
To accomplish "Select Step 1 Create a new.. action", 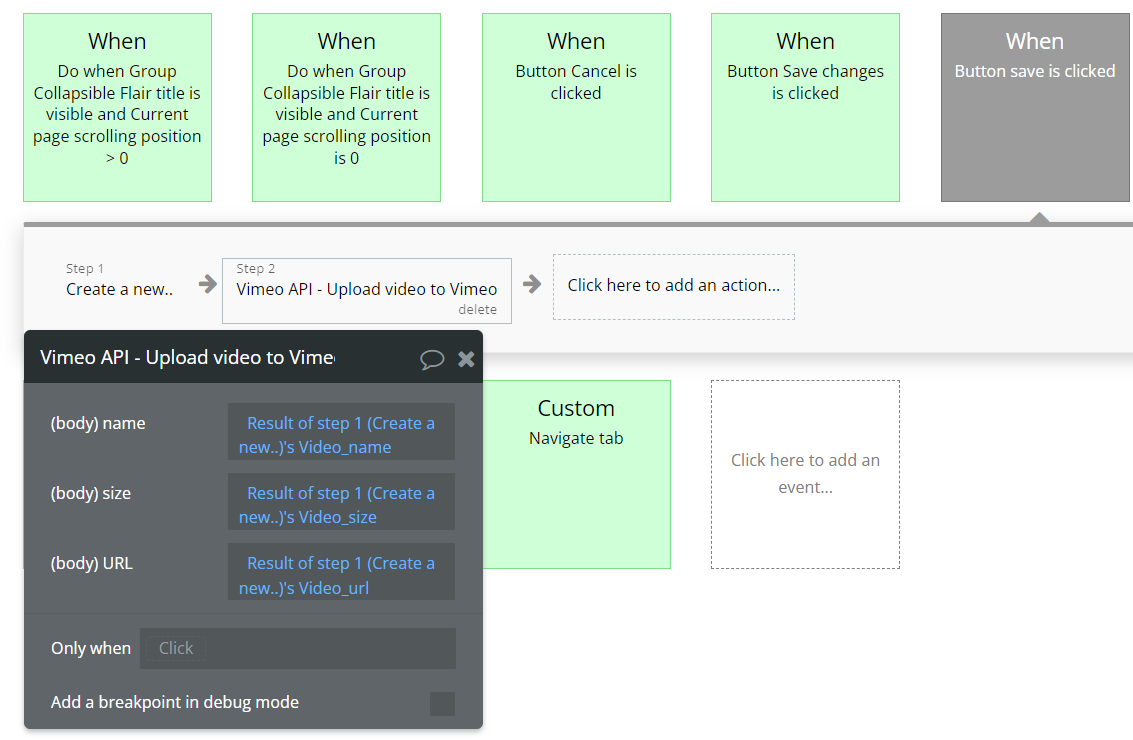I will 119,280.
